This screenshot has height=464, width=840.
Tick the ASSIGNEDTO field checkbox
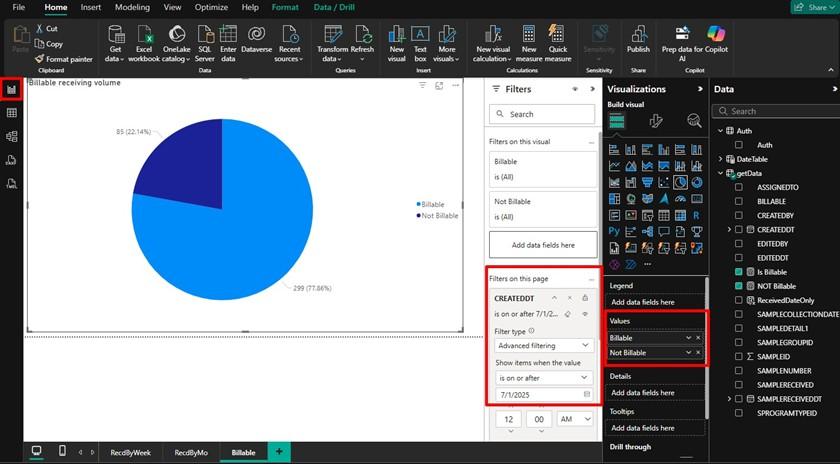(738, 187)
